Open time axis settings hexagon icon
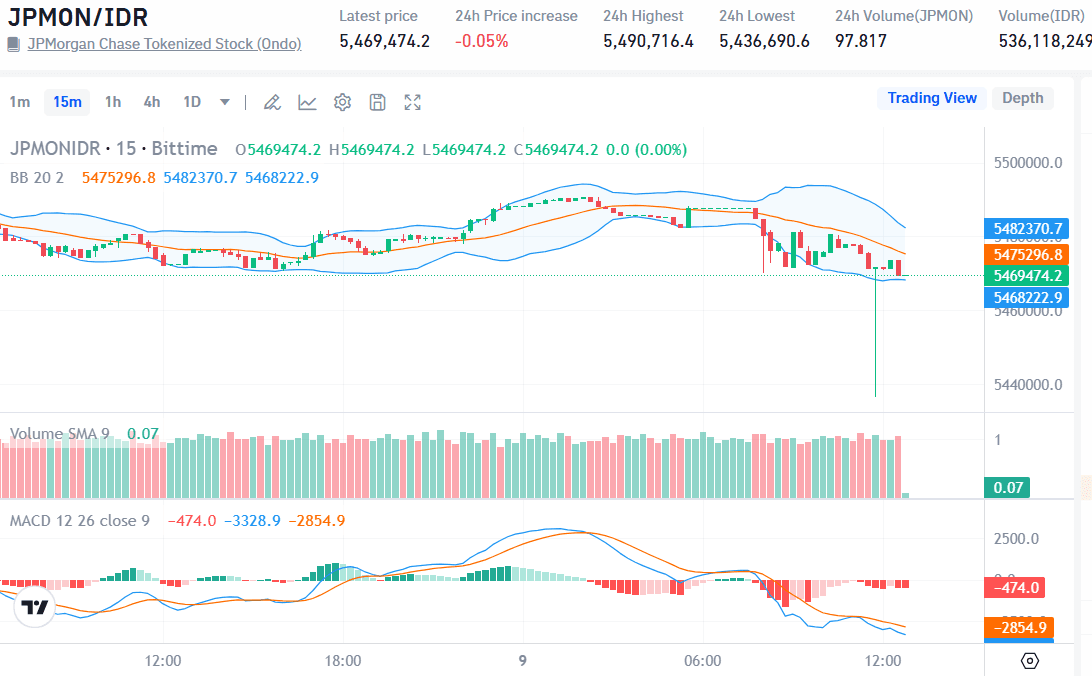 [1030, 661]
